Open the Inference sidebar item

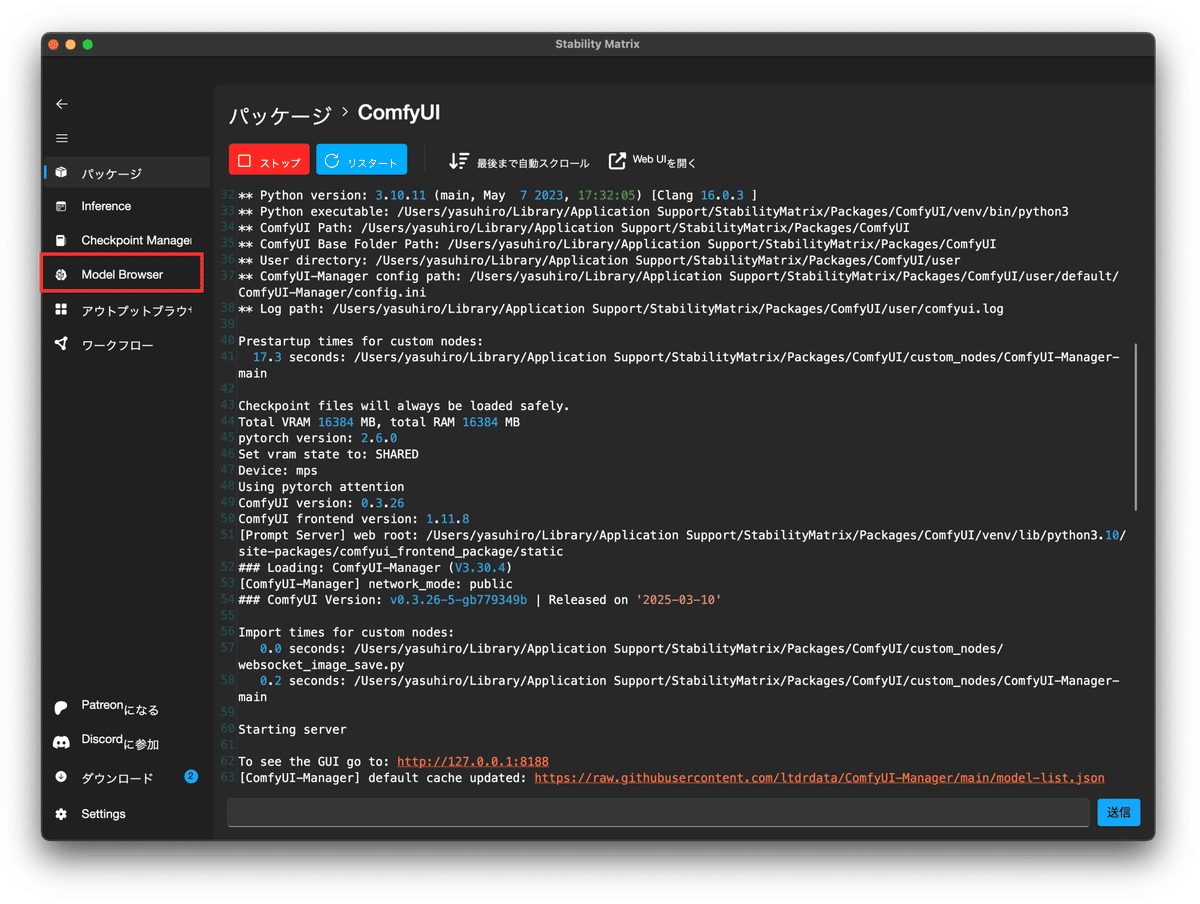[x=125, y=206]
